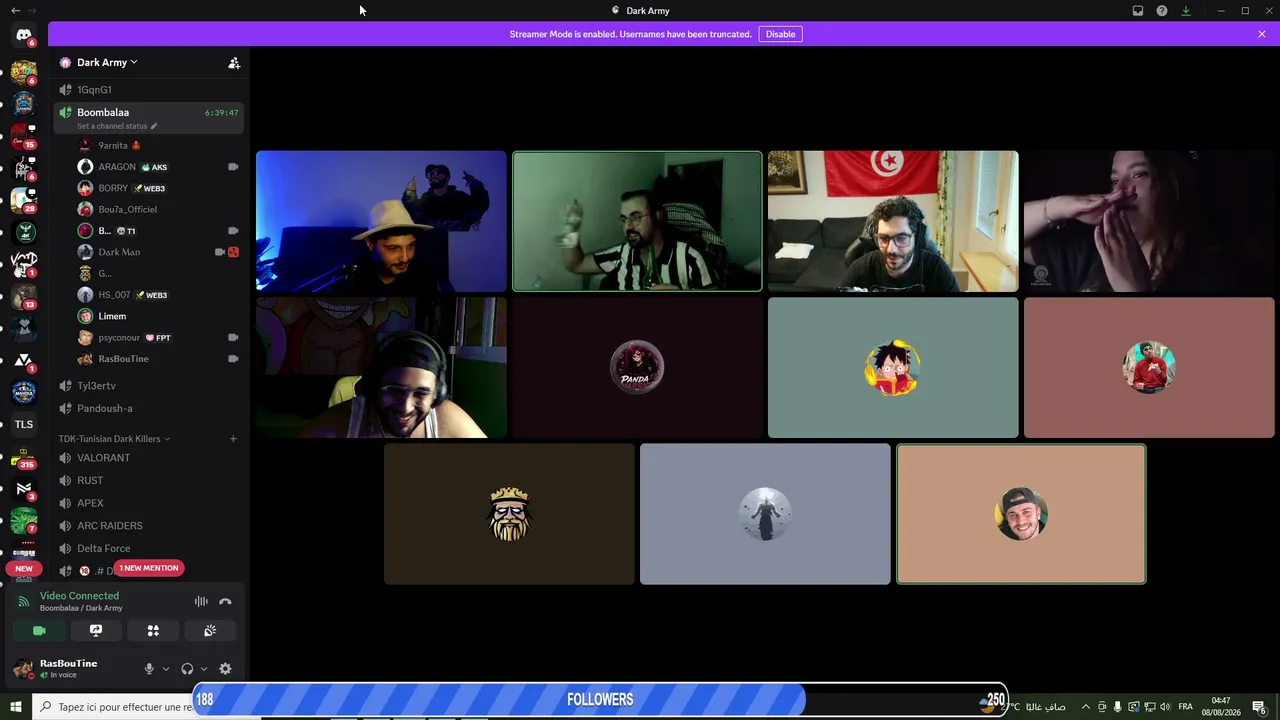Open the Windows Start menu

pos(16,707)
